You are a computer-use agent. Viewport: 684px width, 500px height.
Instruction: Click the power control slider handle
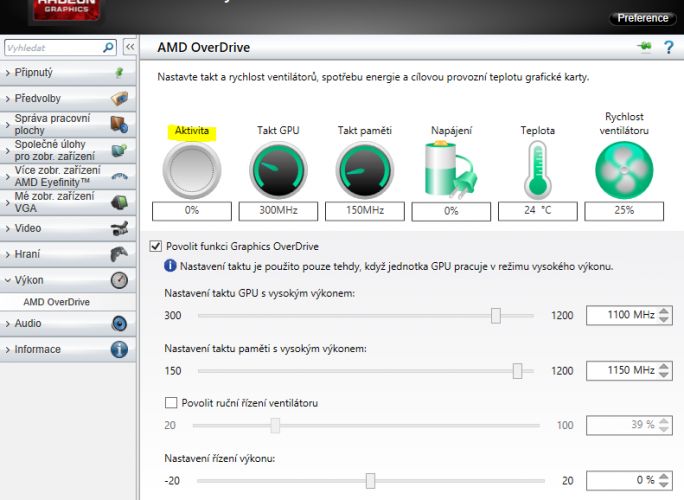tap(370, 481)
